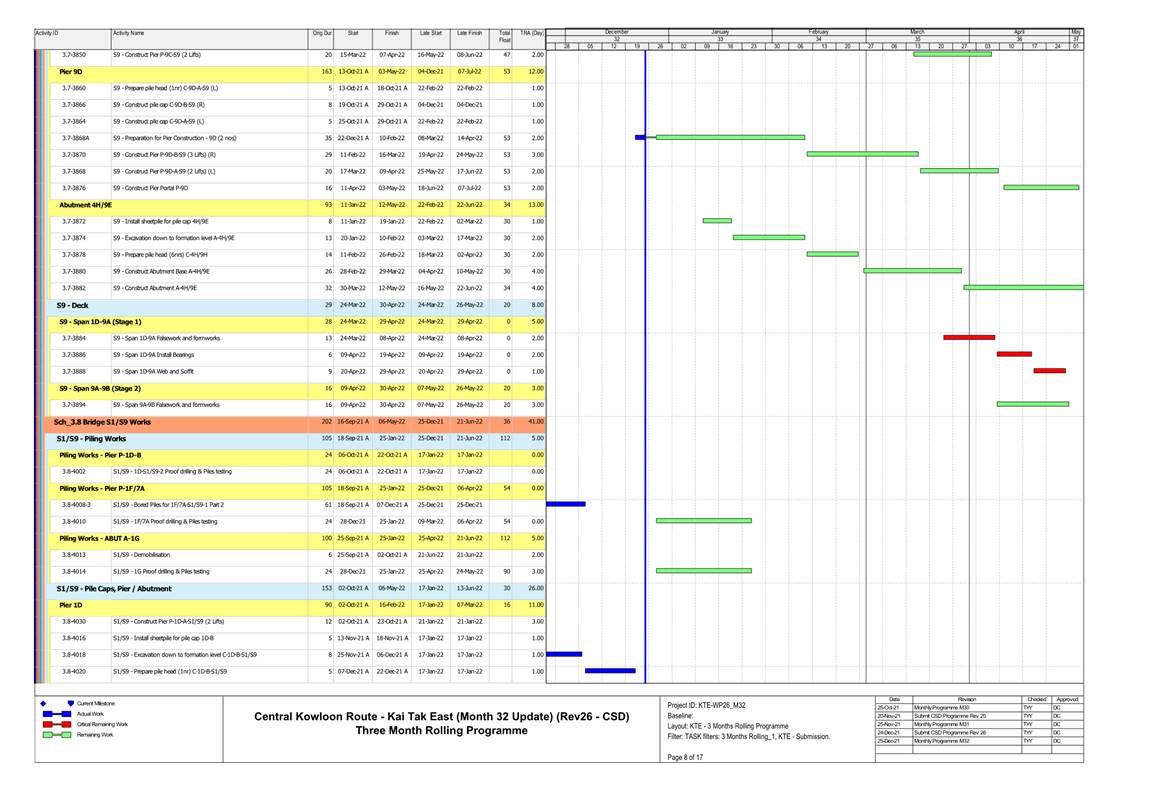The width and height of the screenshot is (1149, 812).
Task: Select the red bar for Span 1D-9A Web and Soffit
Action: click(x=1049, y=371)
